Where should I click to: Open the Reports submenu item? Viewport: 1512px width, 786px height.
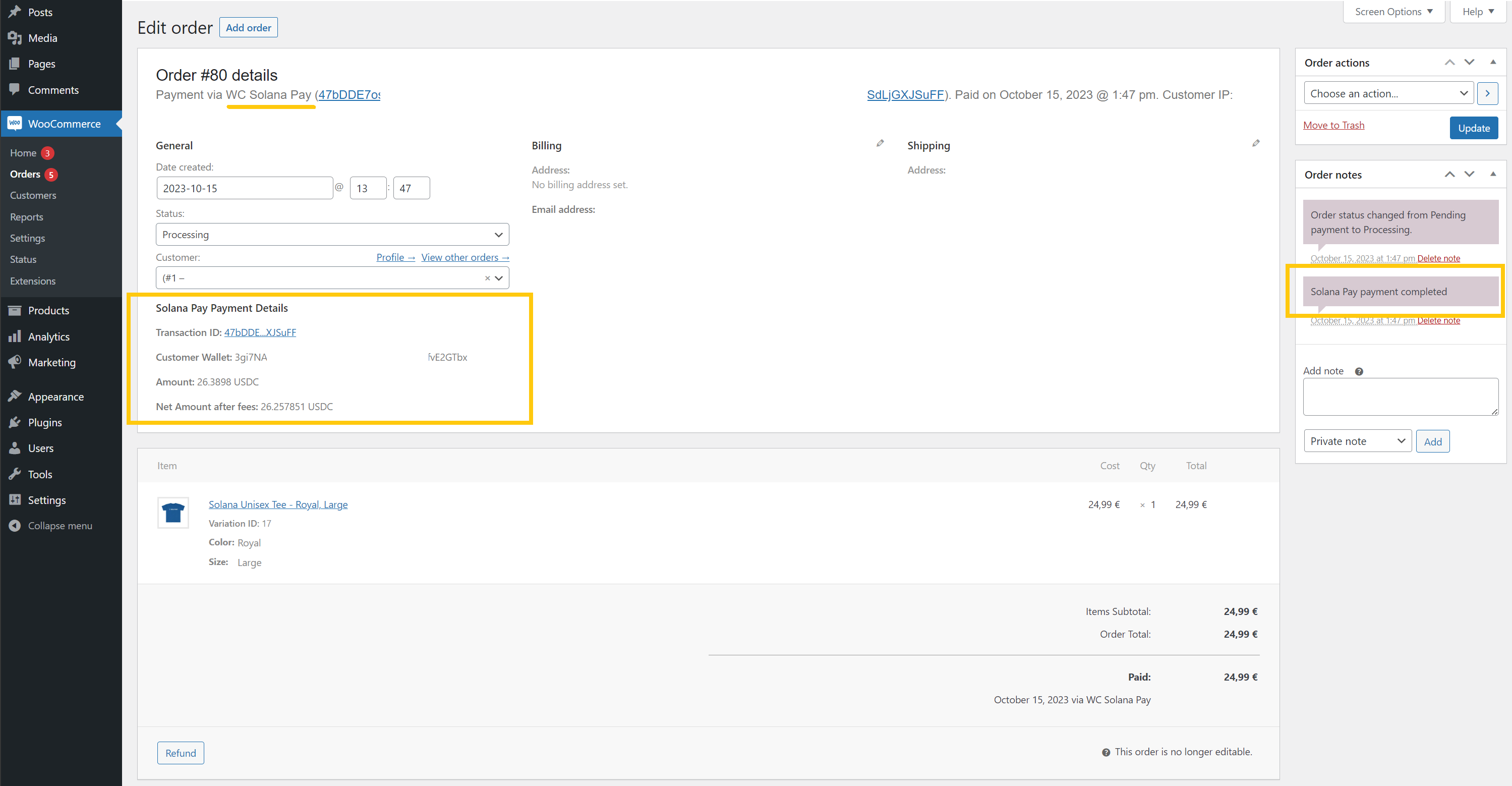(x=26, y=217)
